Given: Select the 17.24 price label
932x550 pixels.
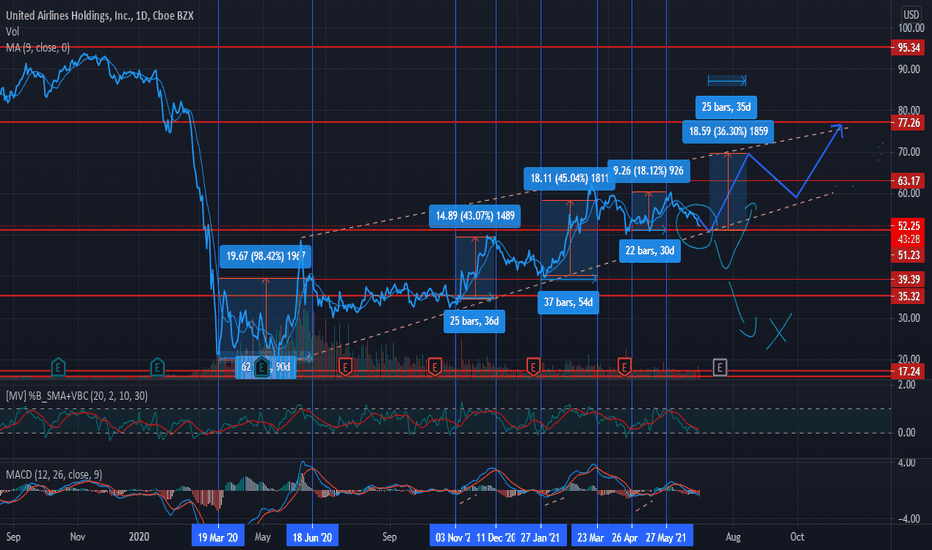Looking at the screenshot, I should pos(908,372).
